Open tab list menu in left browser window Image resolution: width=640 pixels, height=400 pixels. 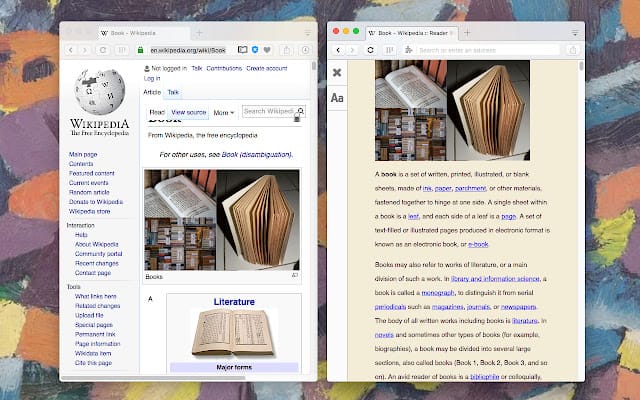pos(304,32)
